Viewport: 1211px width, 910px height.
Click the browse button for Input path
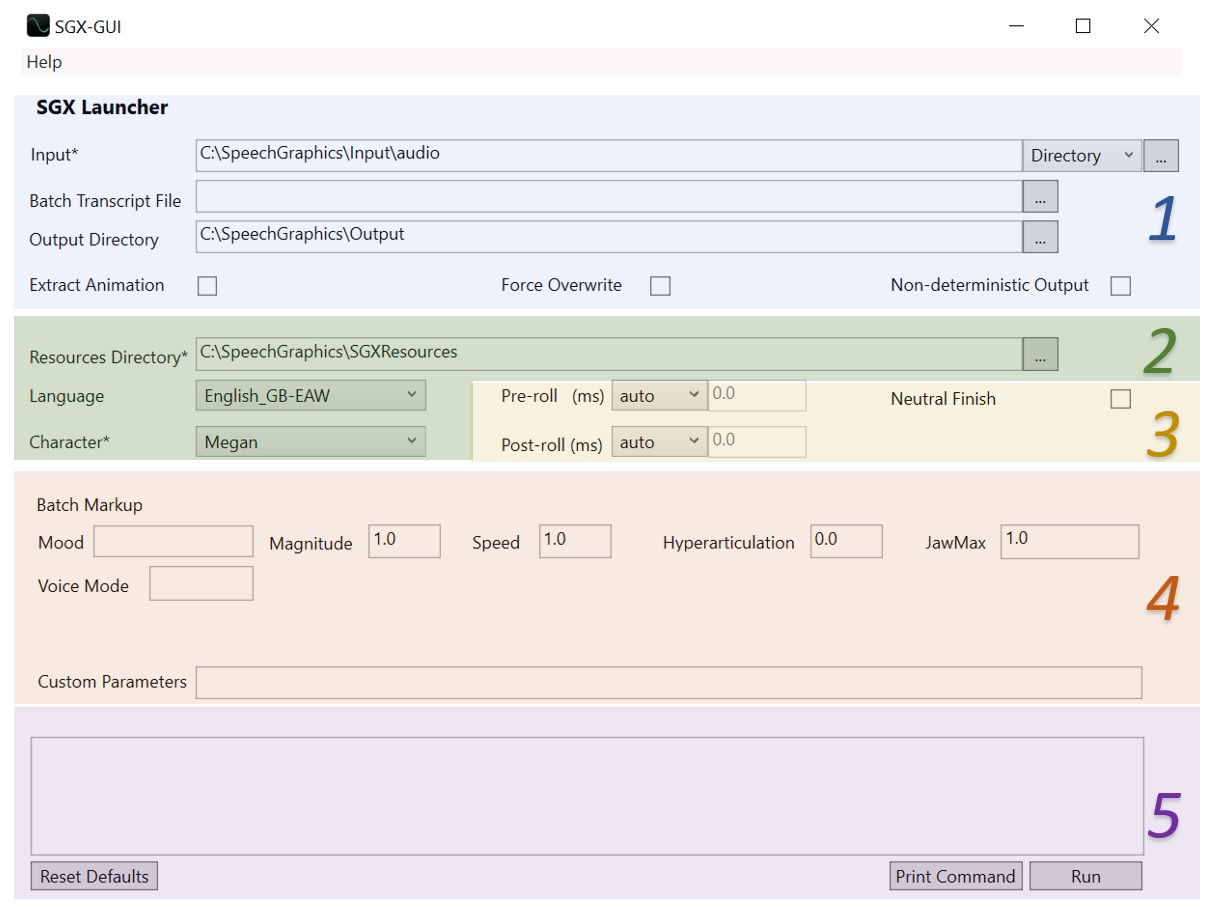click(x=1160, y=156)
